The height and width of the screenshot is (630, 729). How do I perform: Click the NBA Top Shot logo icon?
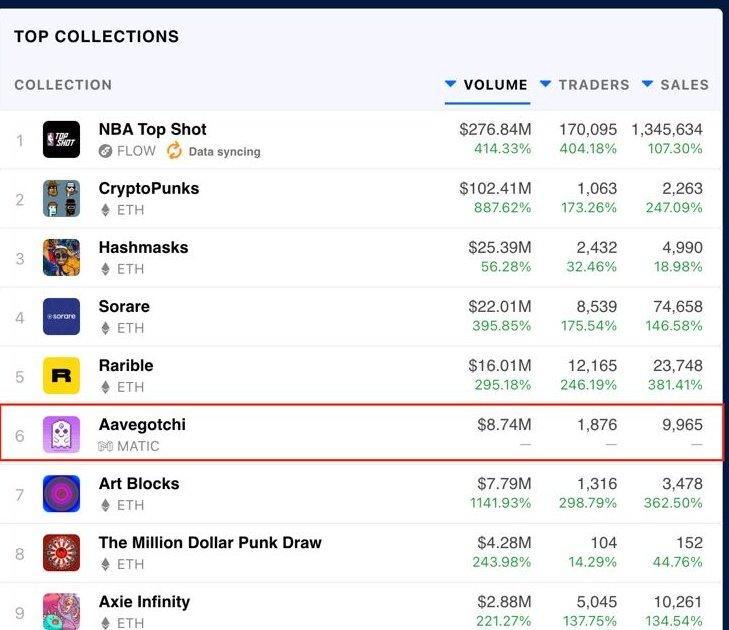(61, 139)
